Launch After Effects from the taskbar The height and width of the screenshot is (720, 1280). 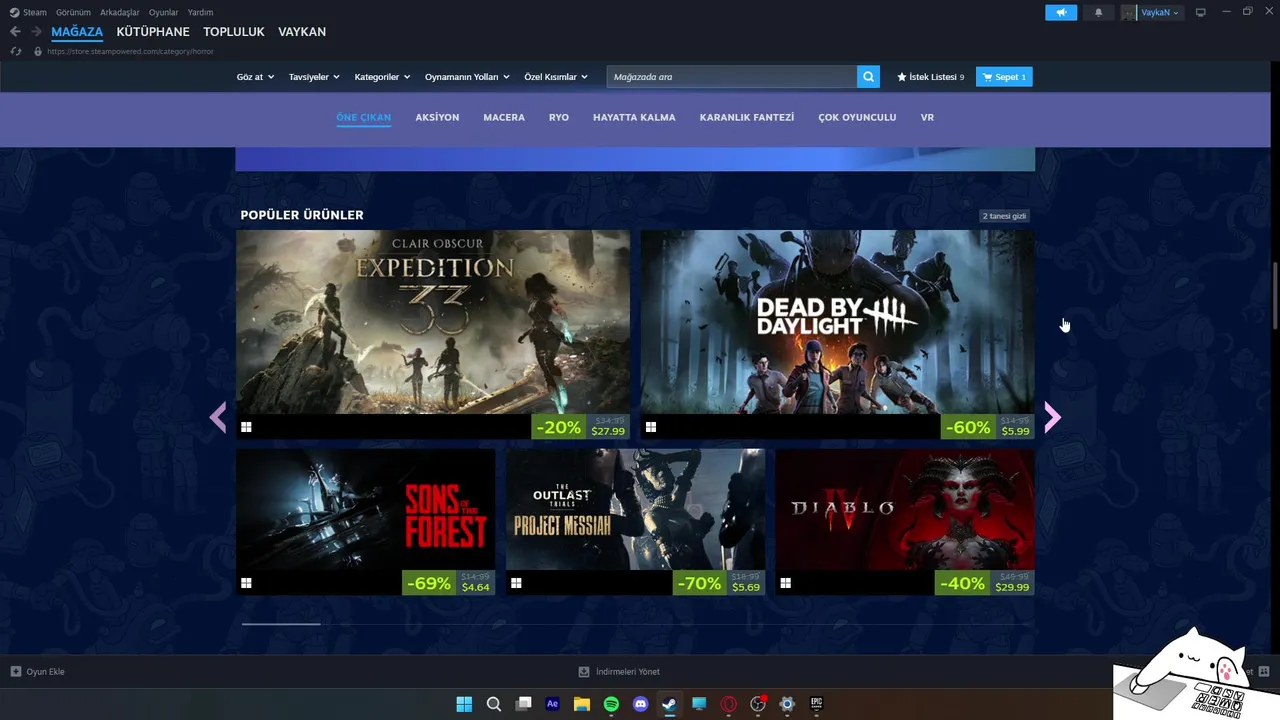552,704
